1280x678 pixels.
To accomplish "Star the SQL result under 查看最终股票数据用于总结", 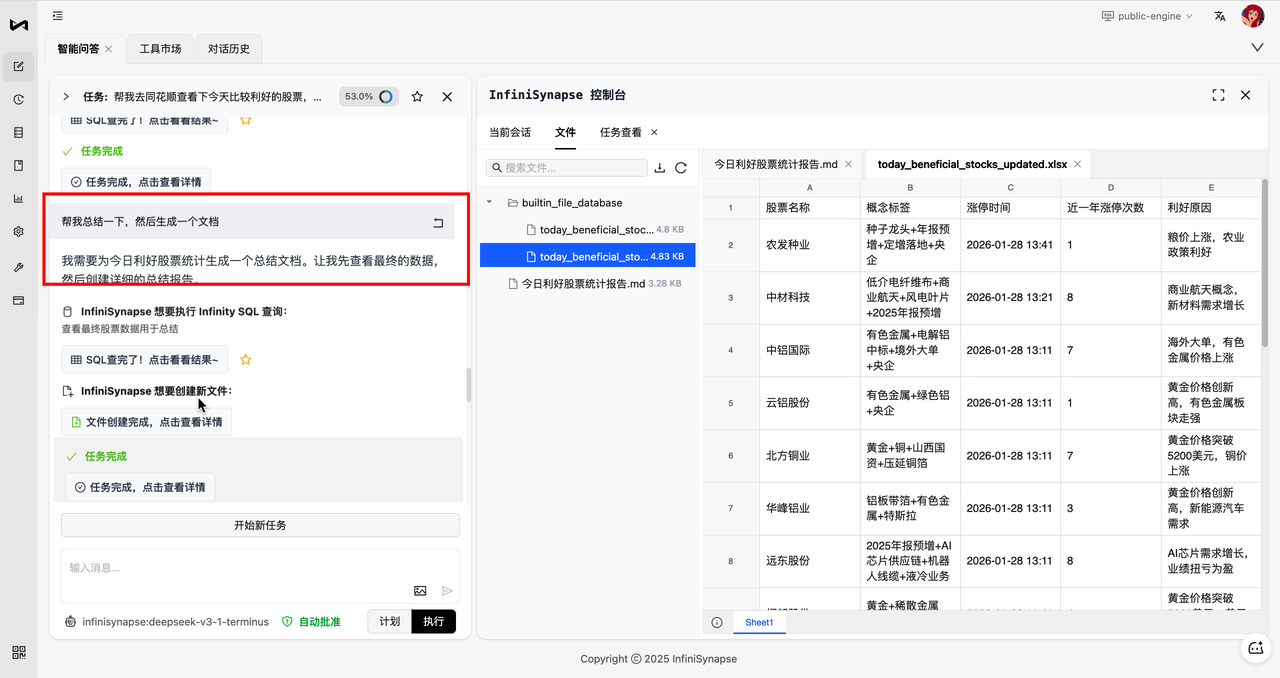I will (245, 360).
